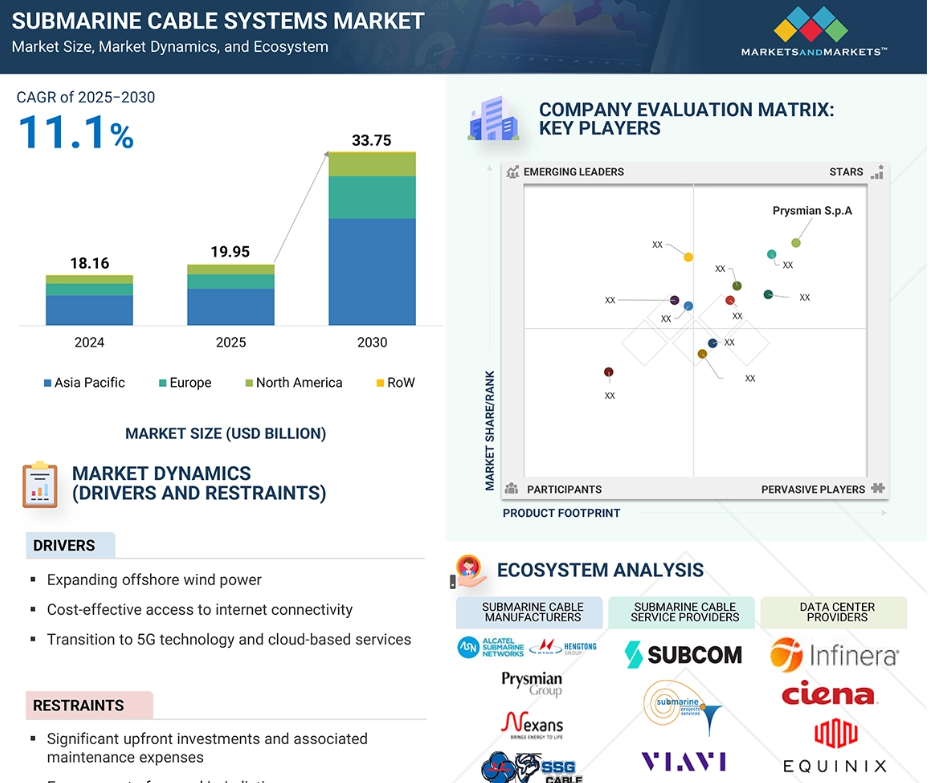Click the 11.1% CAGR figure

point(77,132)
